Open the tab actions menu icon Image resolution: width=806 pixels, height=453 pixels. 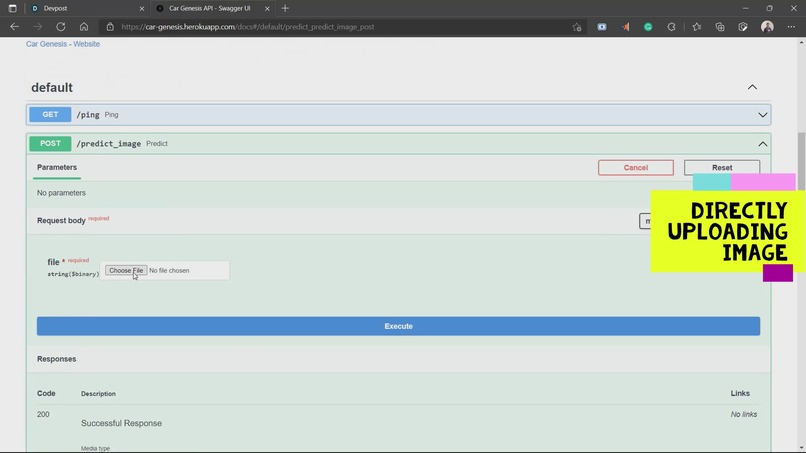tap(12, 8)
